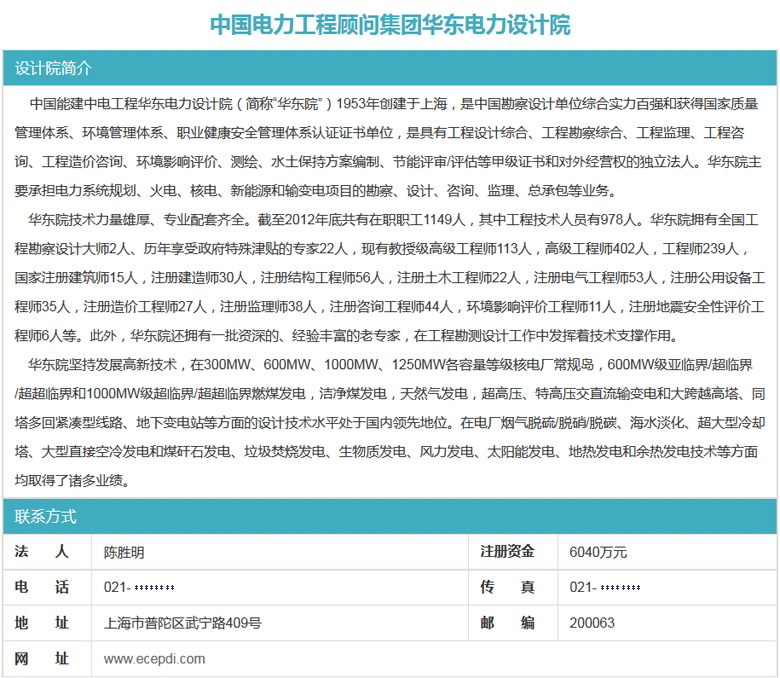Click the registered capital value 6040万元
The height and width of the screenshot is (678, 780).
coord(598,552)
